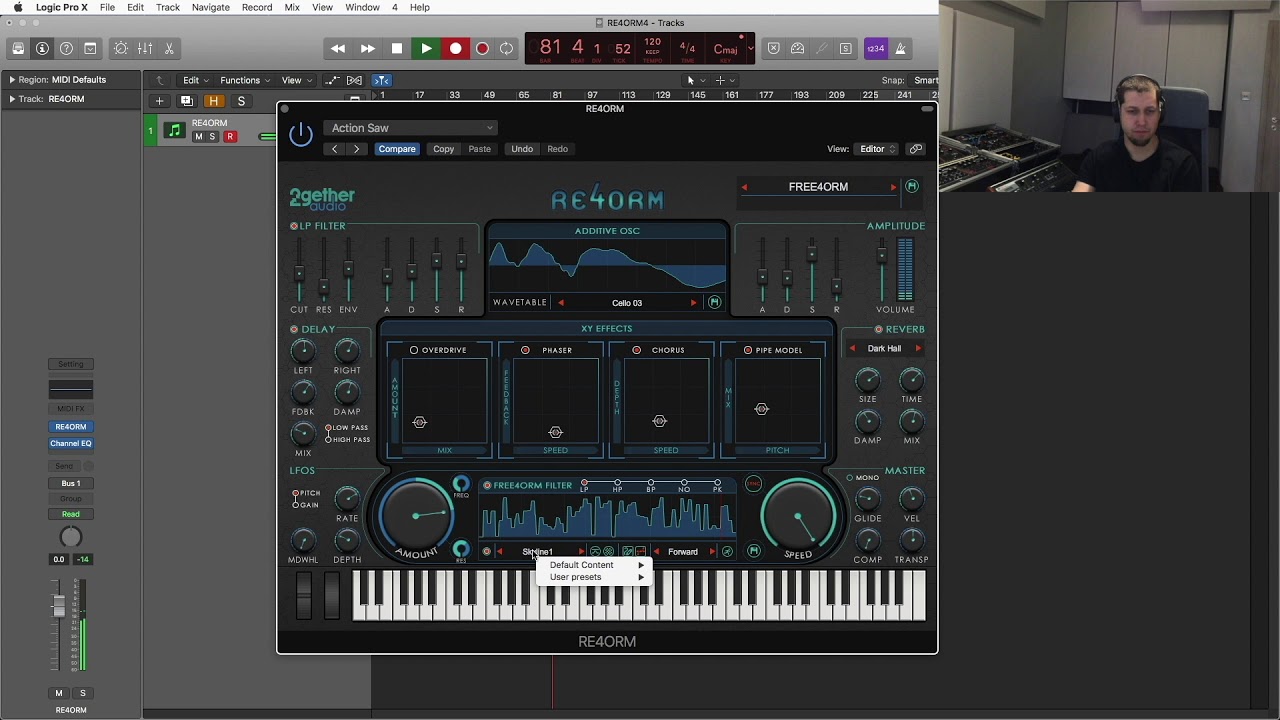Toggle the Chorus effect

(x=636, y=350)
